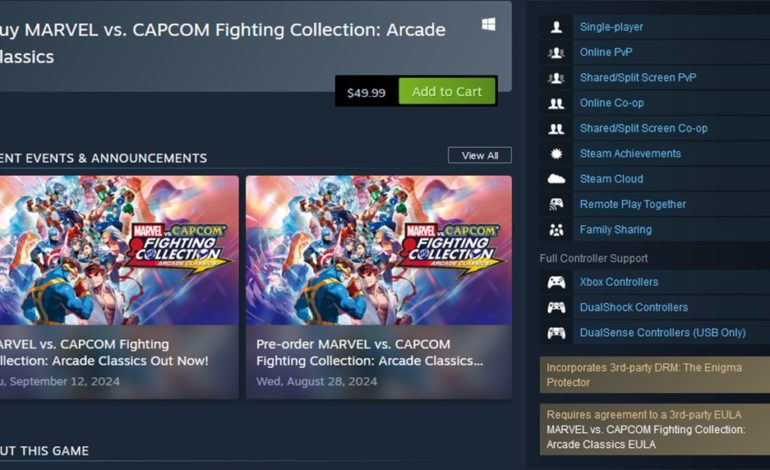The image size is (770, 470).
Task: Open the Pre-order announcement thumbnail image
Action: click(378, 250)
